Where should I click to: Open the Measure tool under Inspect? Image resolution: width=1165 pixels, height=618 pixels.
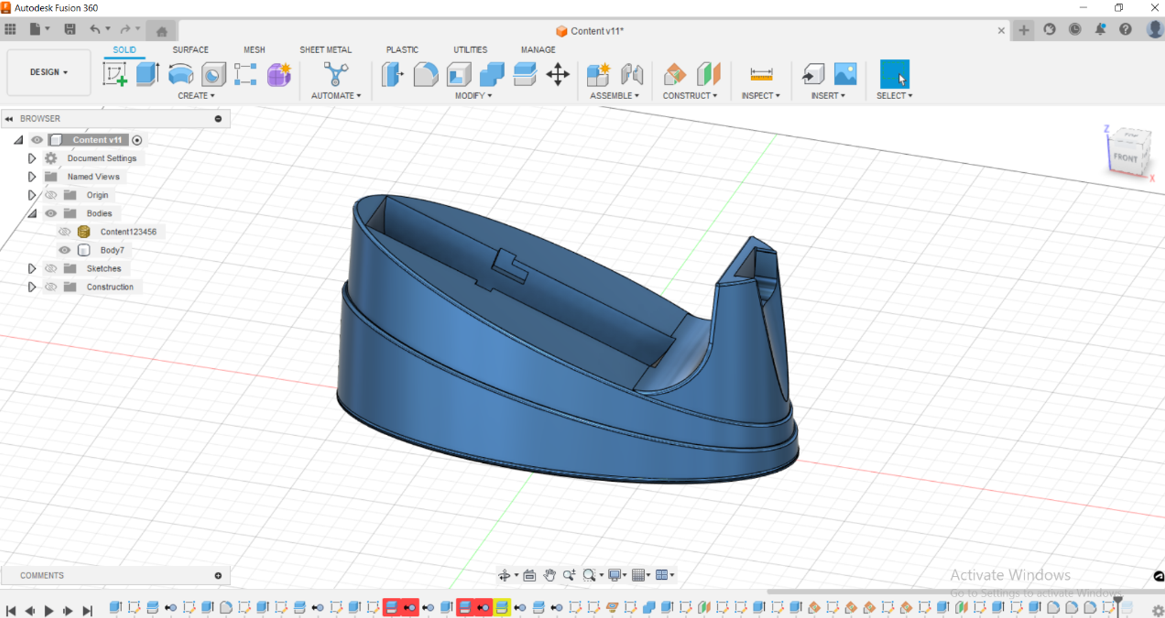click(x=761, y=73)
